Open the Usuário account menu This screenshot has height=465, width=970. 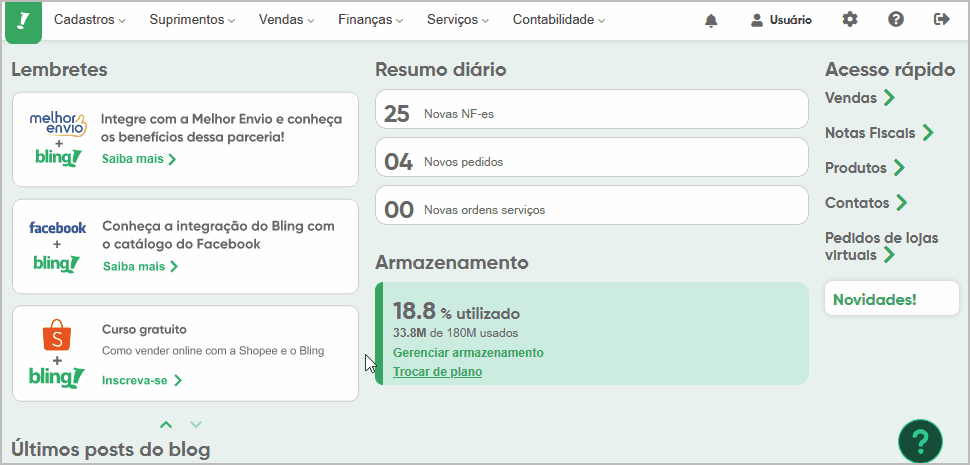tap(781, 20)
